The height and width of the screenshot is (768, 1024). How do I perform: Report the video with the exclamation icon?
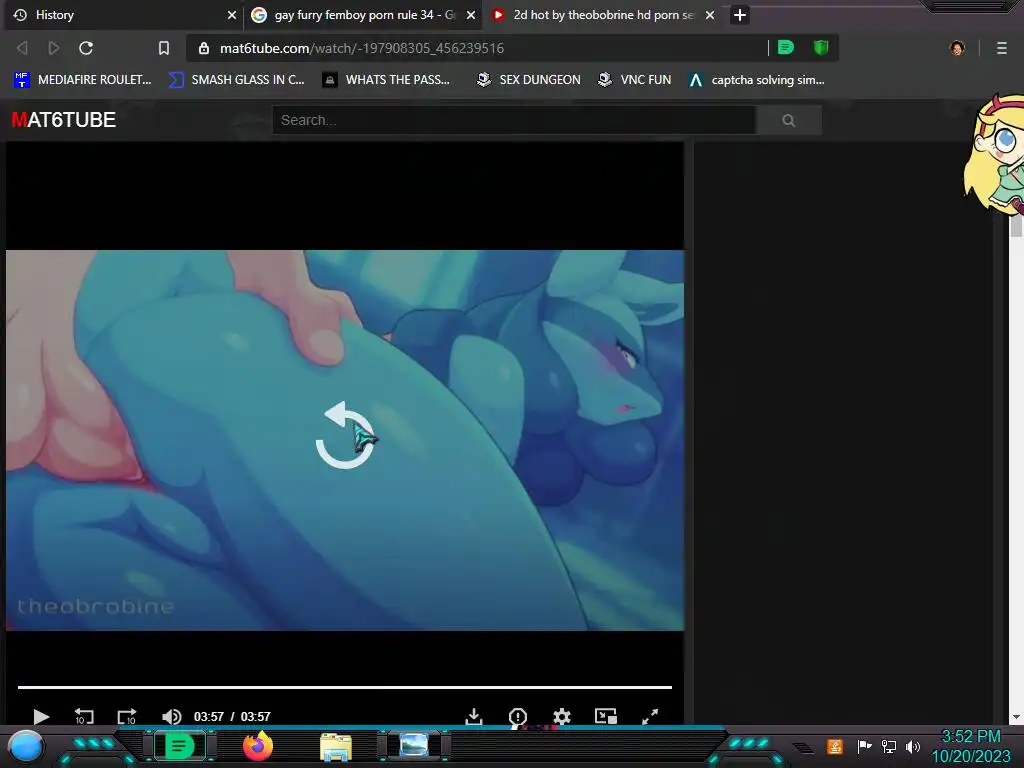[517, 716]
